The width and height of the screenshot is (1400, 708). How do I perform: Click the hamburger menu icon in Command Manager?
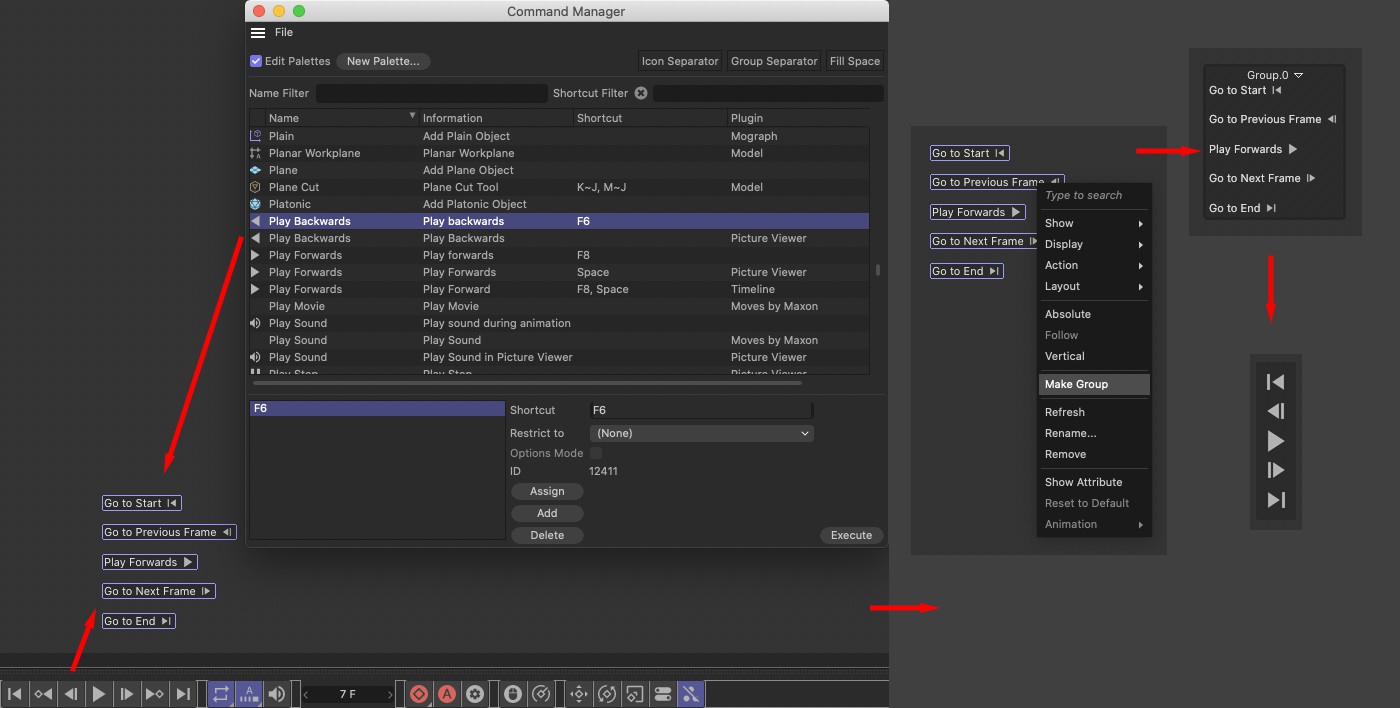coord(258,33)
